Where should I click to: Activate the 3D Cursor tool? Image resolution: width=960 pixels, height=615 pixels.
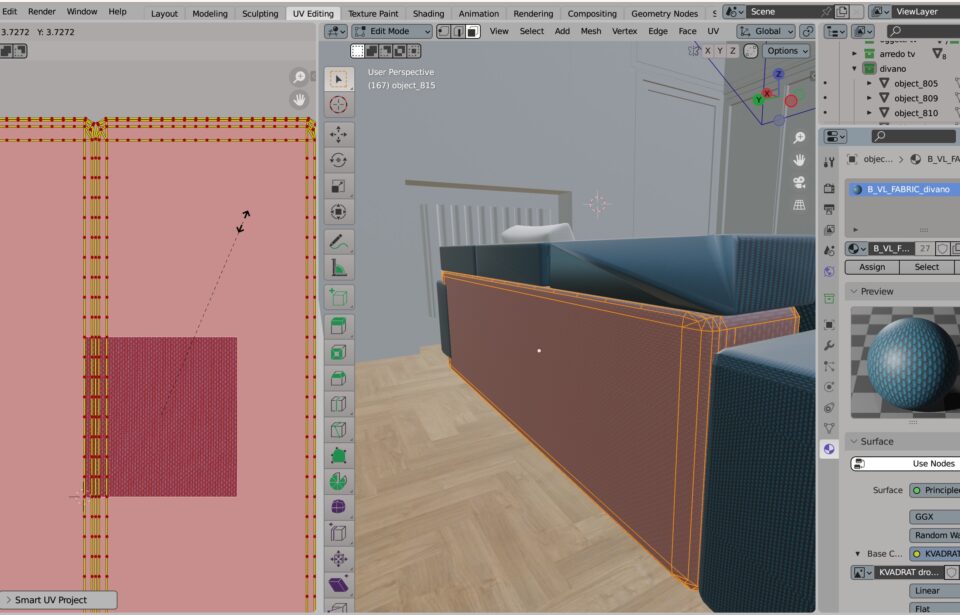[338, 104]
